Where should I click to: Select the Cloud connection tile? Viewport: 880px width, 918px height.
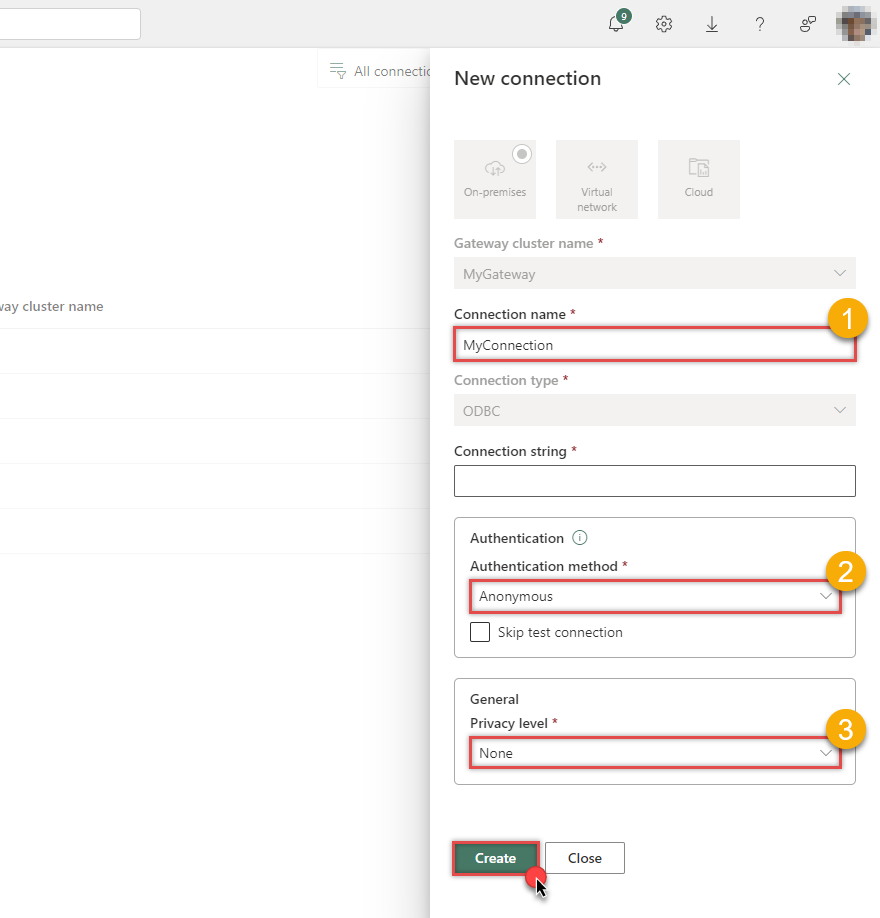coord(698,179)
